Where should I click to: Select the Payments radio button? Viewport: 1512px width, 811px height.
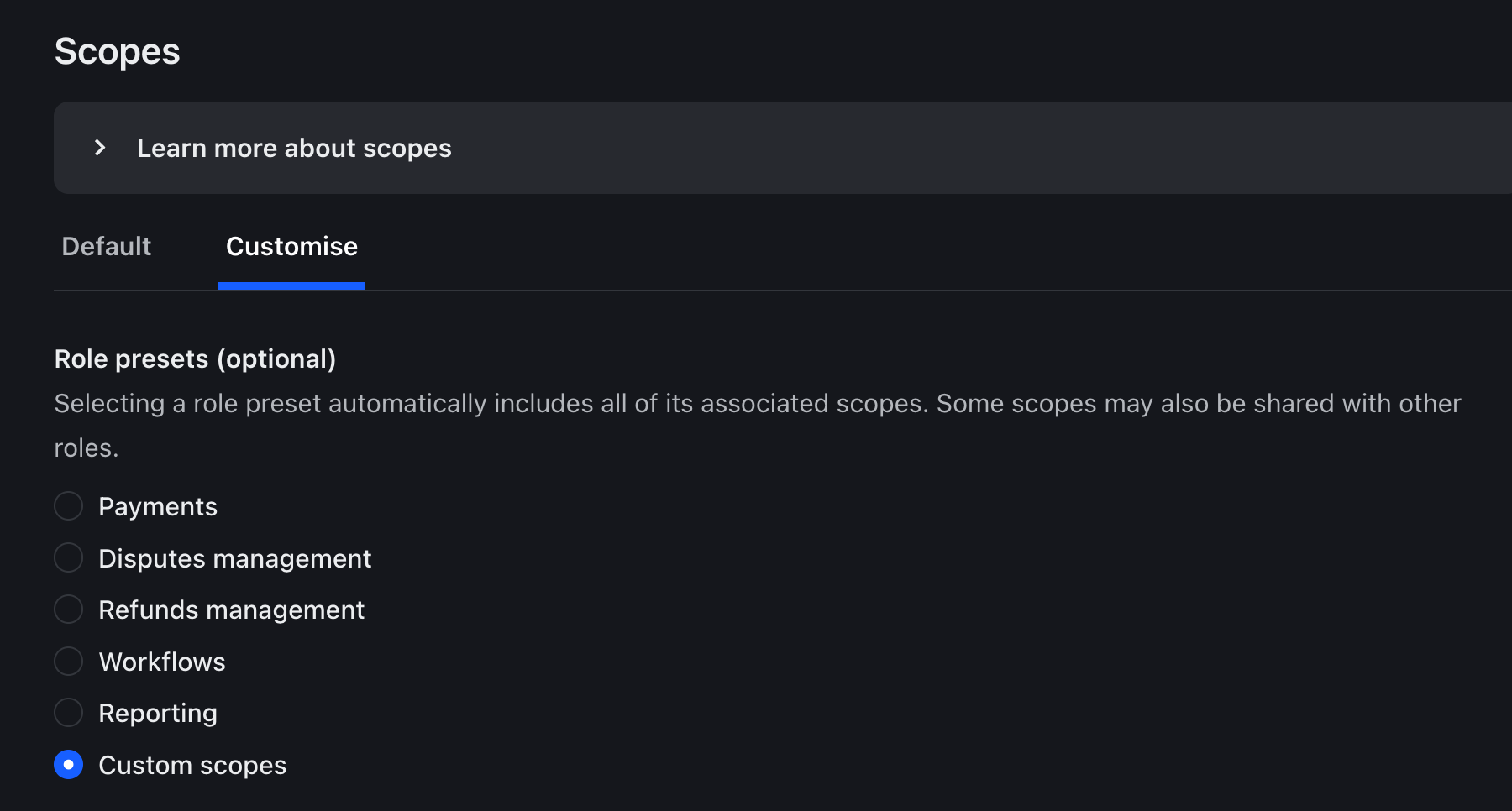point(69,506)
